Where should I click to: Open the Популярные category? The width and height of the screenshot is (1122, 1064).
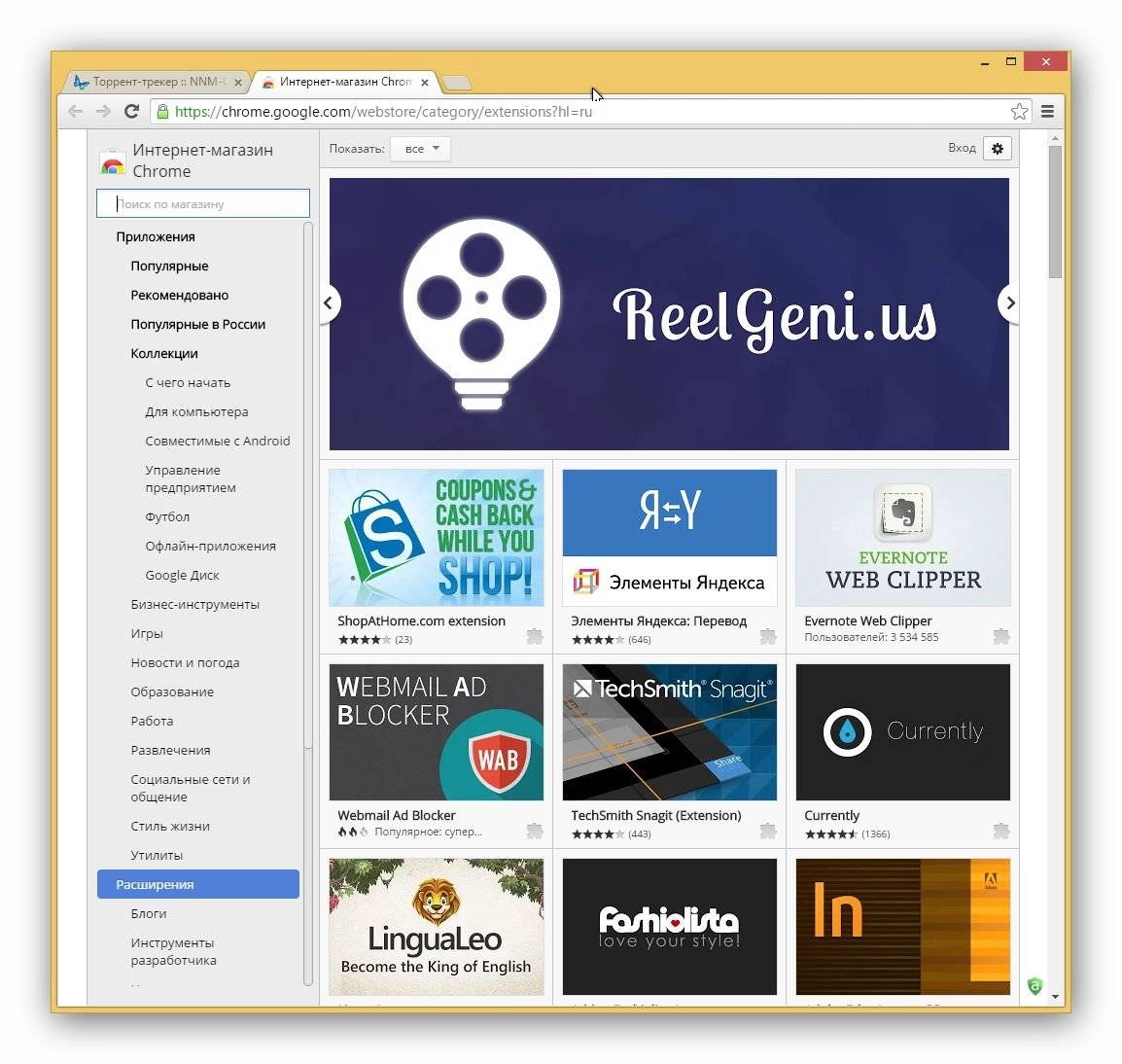pyautogui.click(x=169, y=266)
